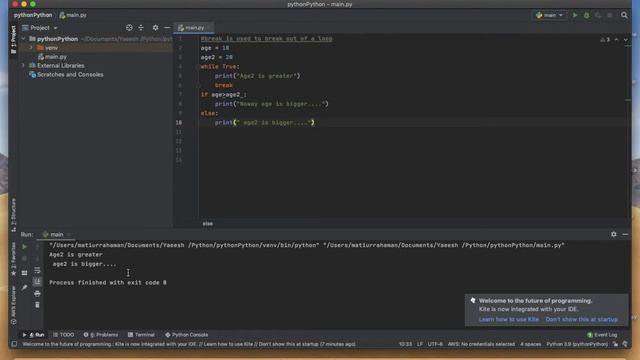The image size is (640, 360).
Task: Go to previous highlighted problem arrow
Action: (616, 39)
